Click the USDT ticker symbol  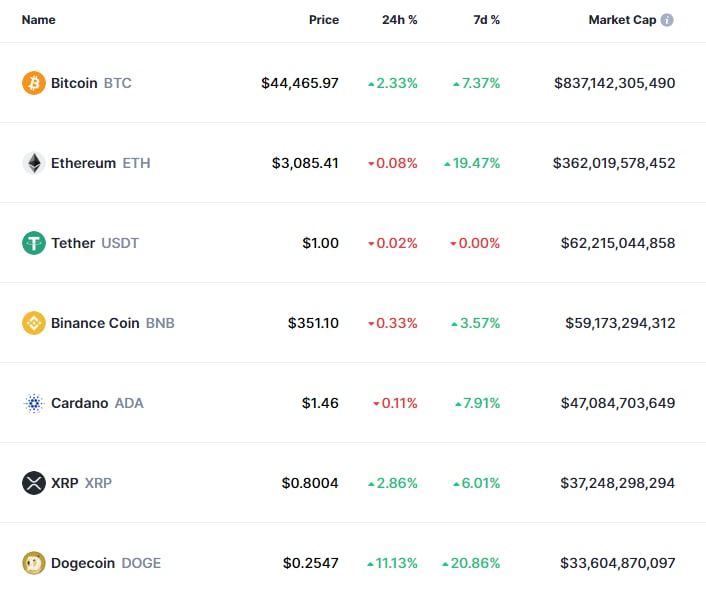120,243
